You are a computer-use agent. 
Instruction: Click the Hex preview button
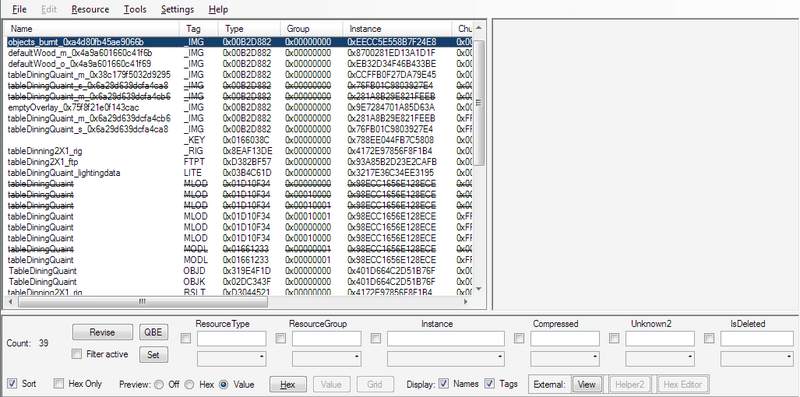[x=288, y=384]
